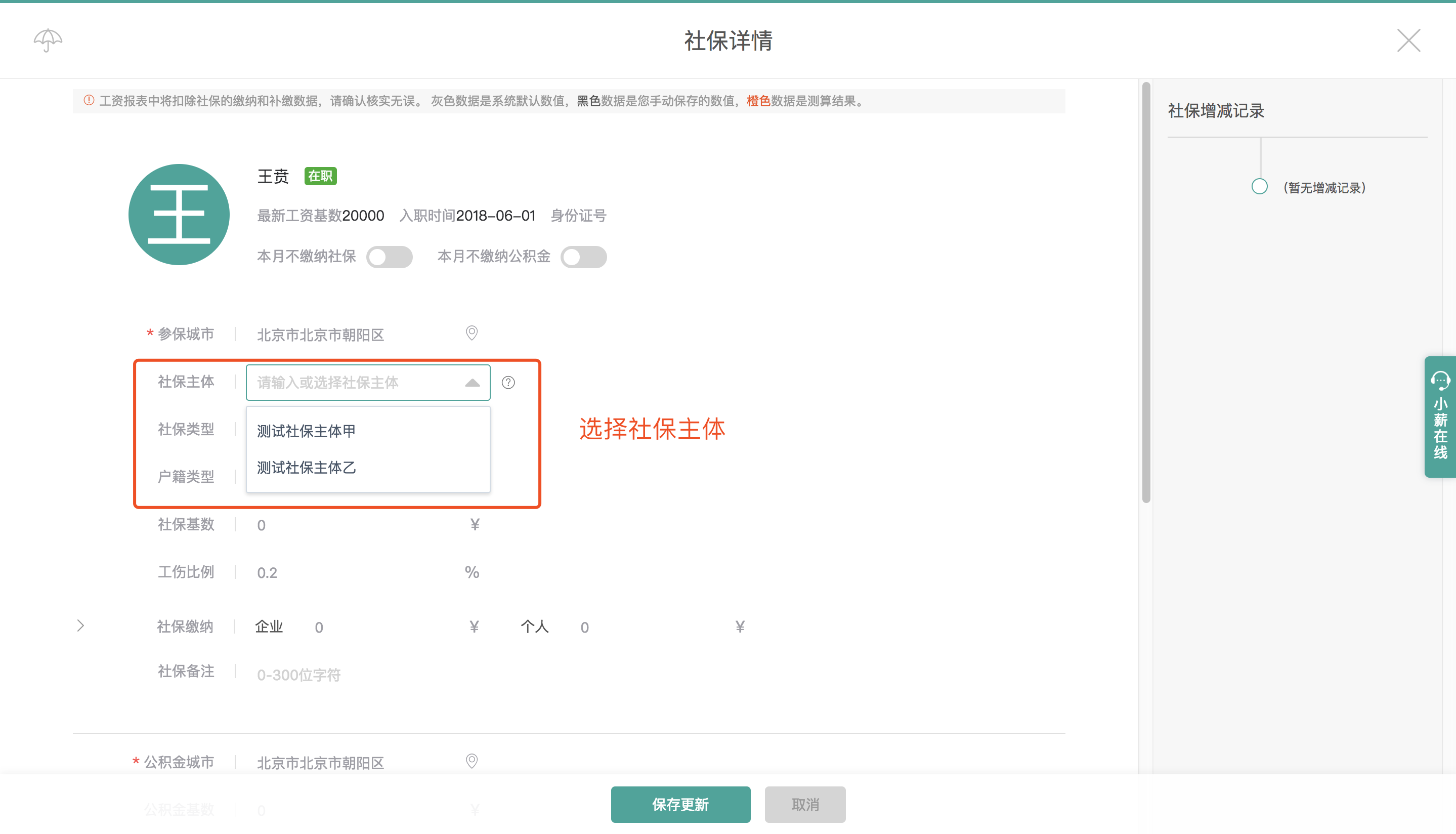Screen dimensions: 1456x834
Task: Click the % symbol beside 工伤比例
Action: click(472, 572)
